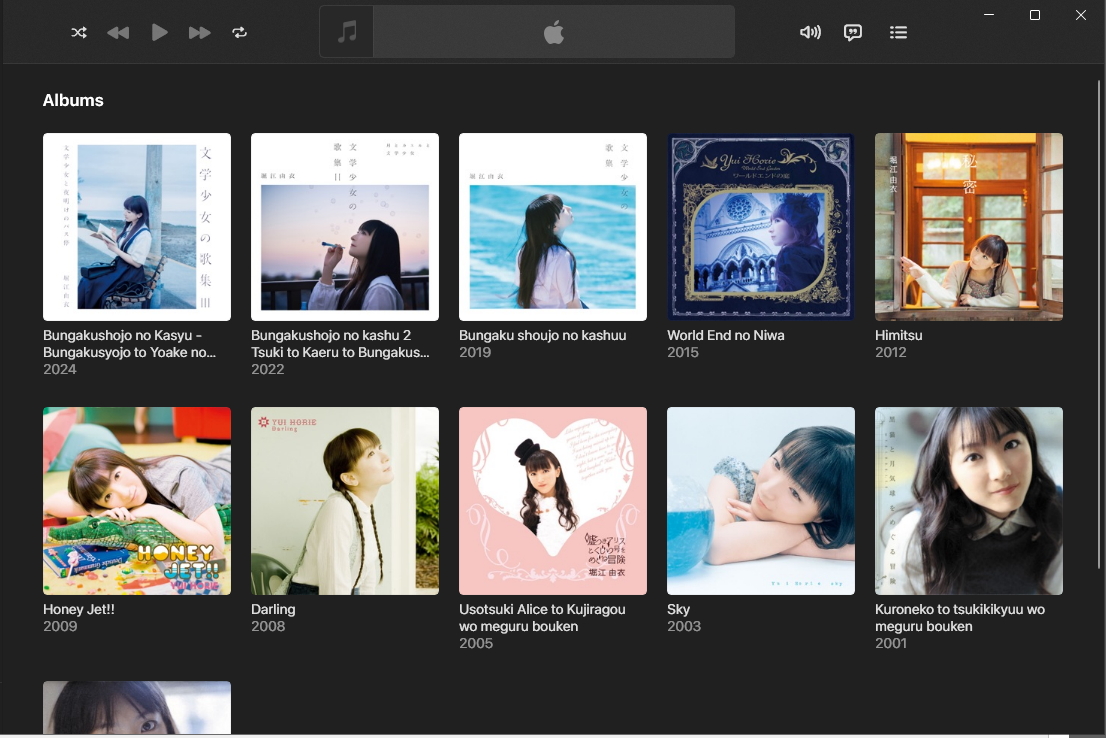Open the partially visible bottom-row album cover
Screen dimensions: 1106x738
[x=137, y=707]
